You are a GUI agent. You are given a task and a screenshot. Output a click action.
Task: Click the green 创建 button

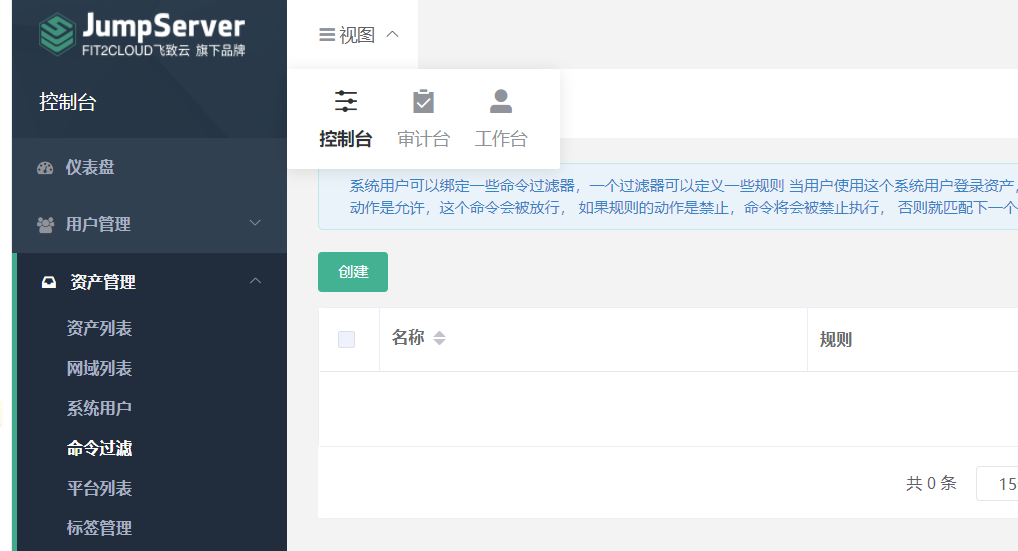[x=353, y=272]
